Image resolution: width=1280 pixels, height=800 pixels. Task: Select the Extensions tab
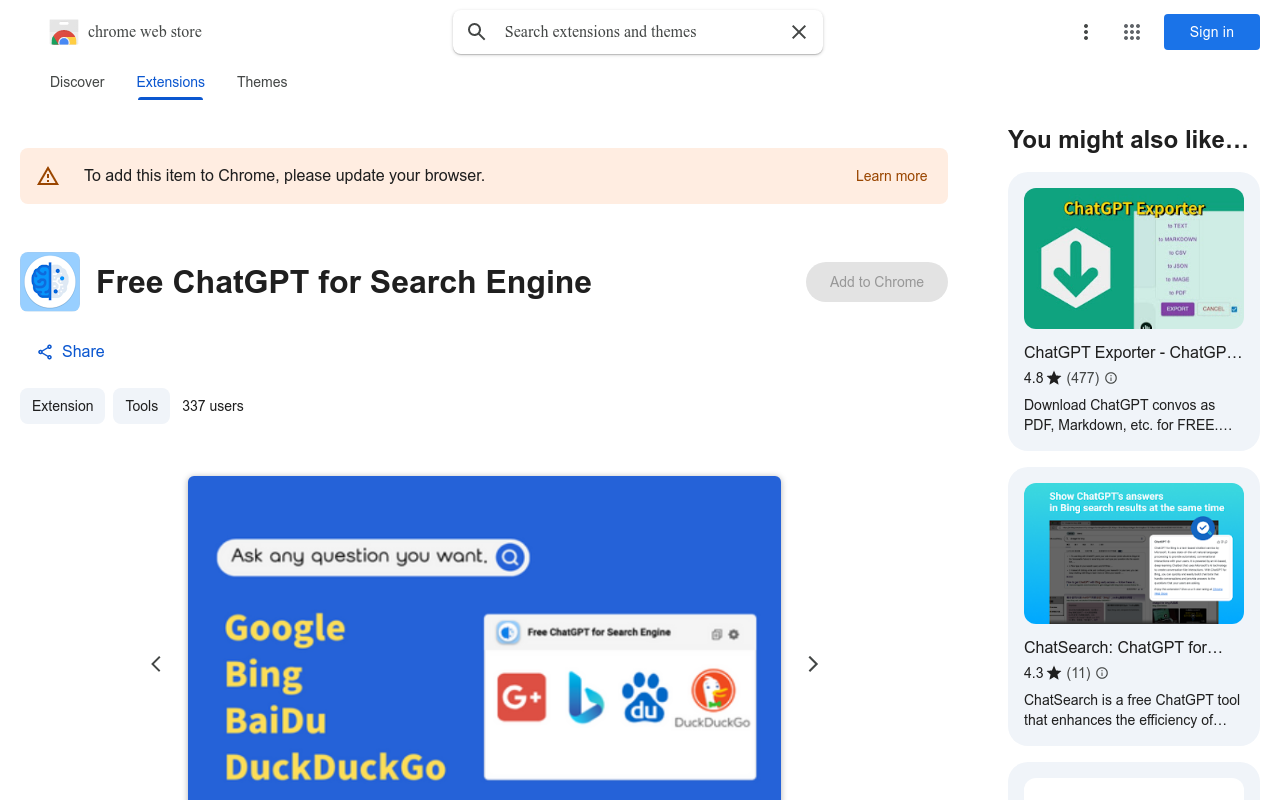coord(171,82)
